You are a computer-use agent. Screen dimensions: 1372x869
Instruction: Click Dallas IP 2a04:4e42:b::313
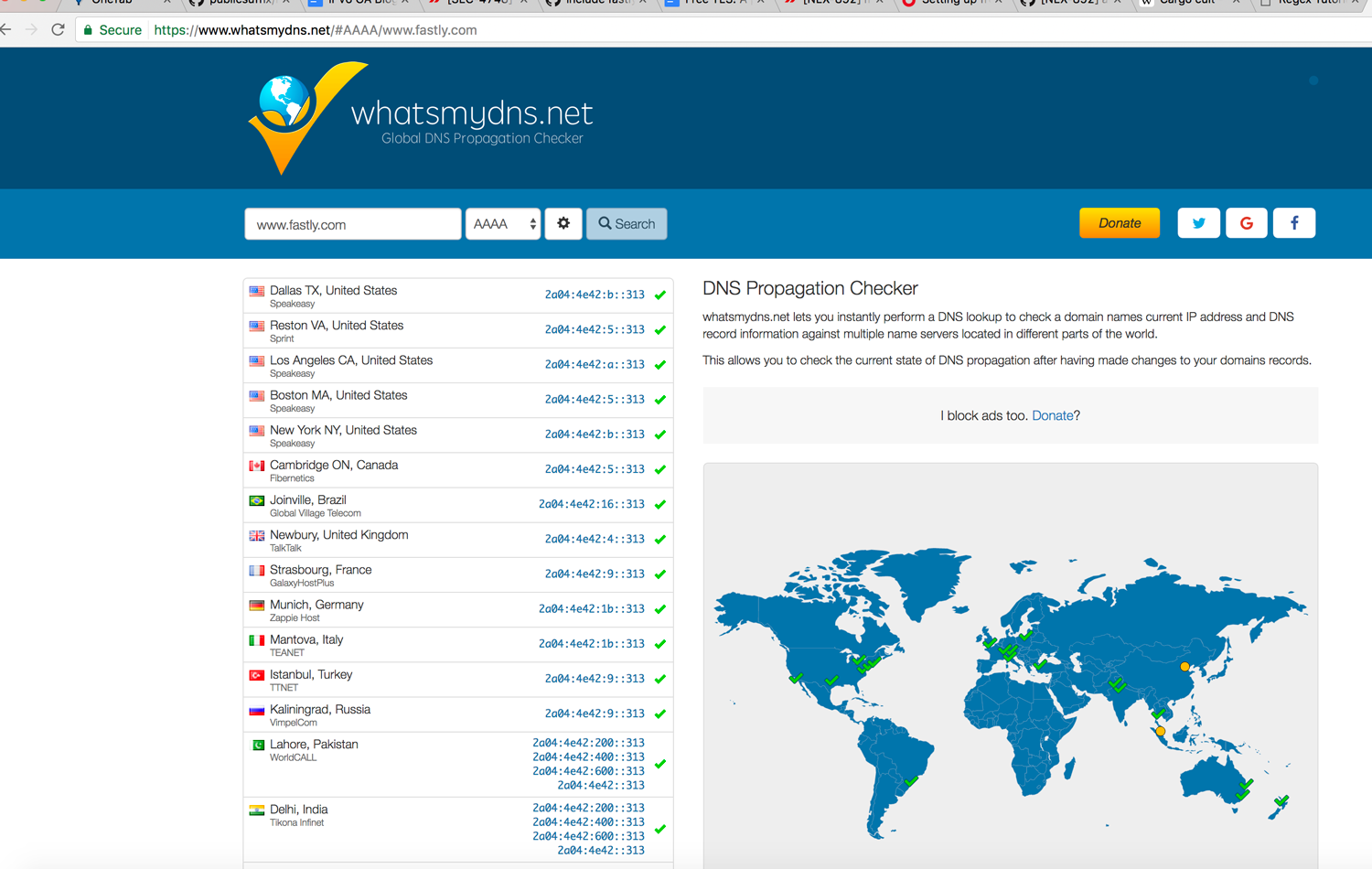[x=595, y=295]
